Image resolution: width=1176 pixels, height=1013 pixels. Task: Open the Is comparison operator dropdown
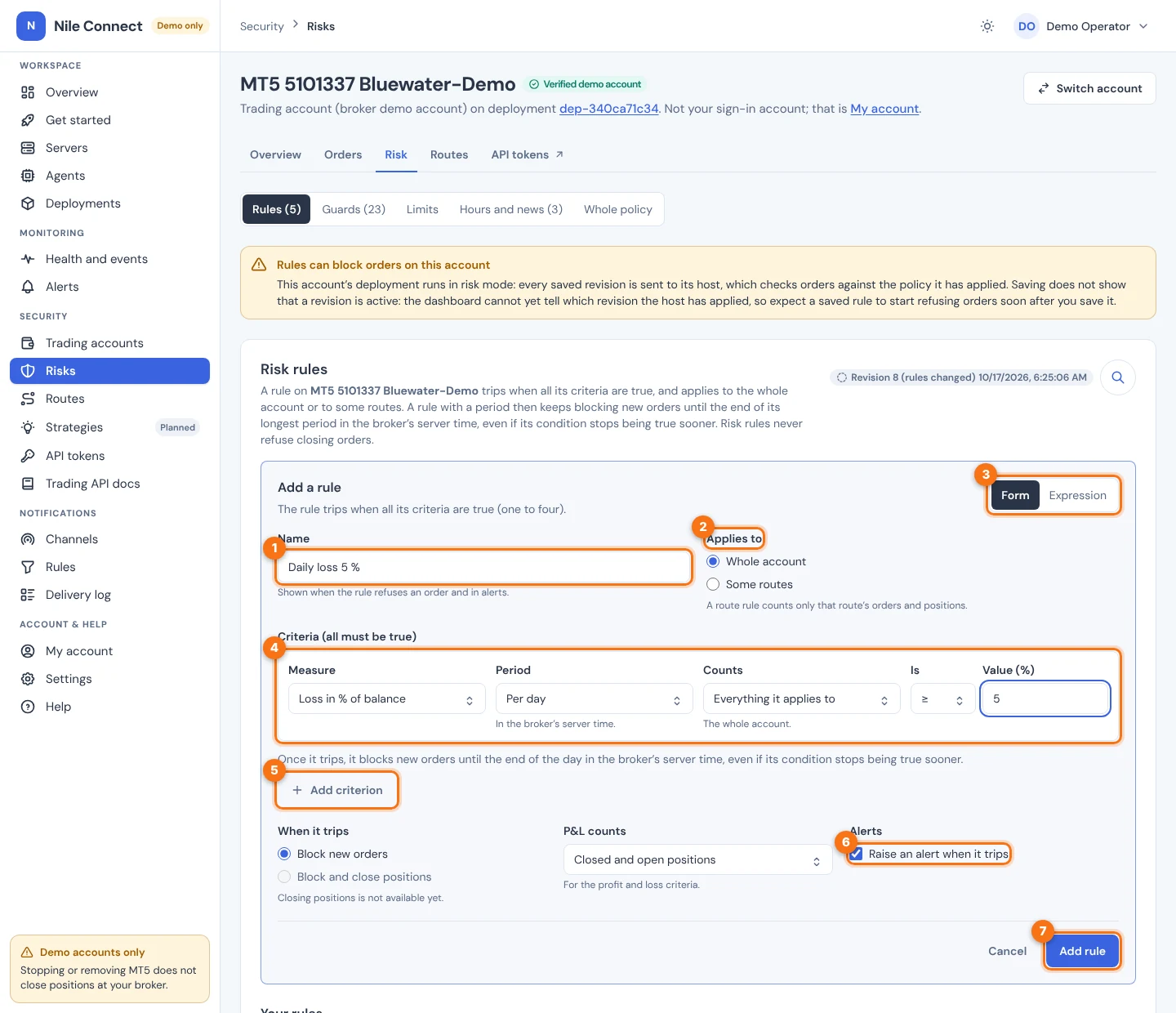942,699
